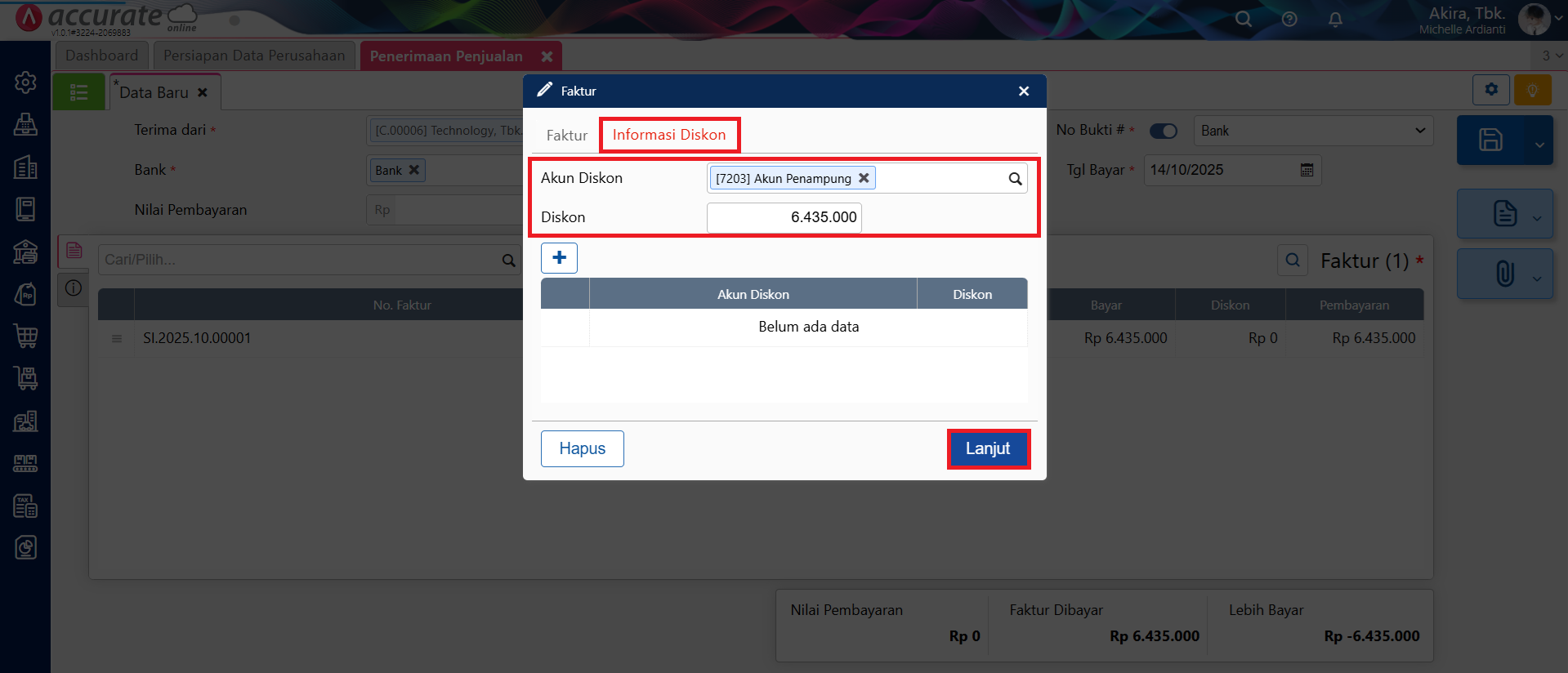Open the Persiapan Data Perusahaan tab

[x=254, y=56]
